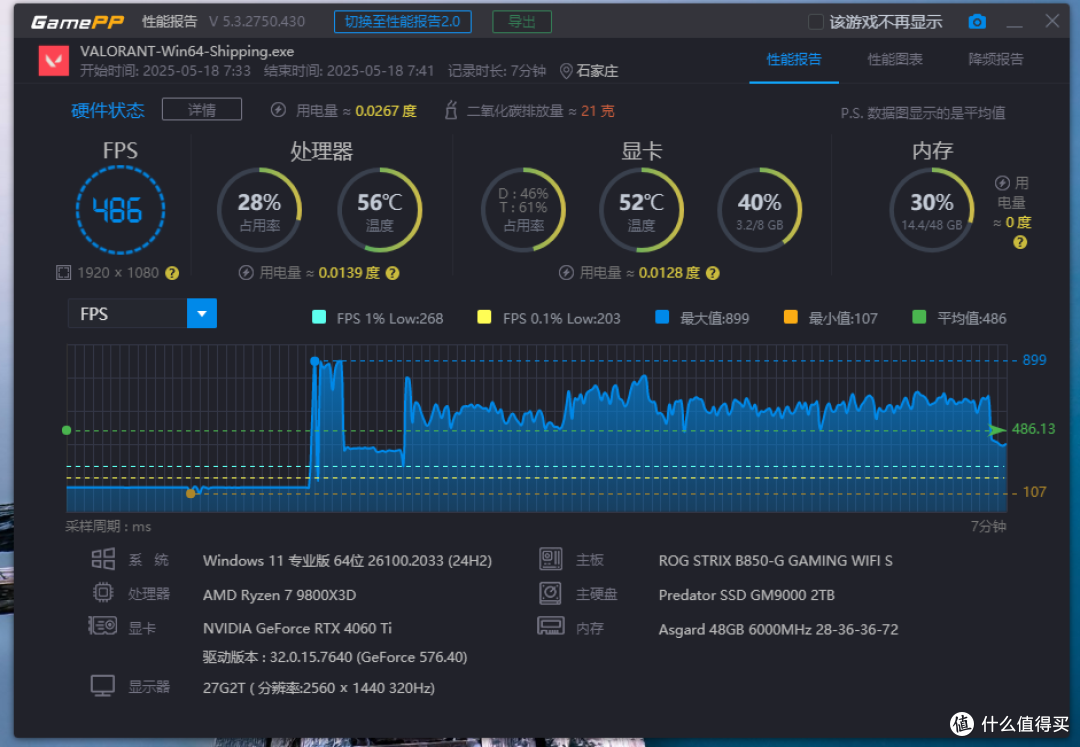1080x747 pixels.
Task: Click the power icon beside GPU 用电量
Action: 566,273
